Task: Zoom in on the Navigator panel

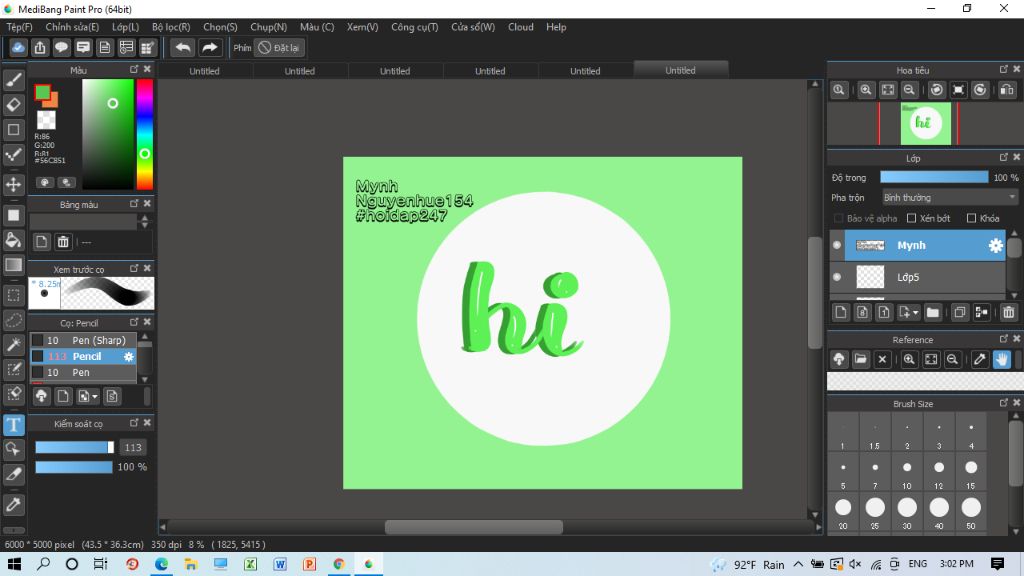Action: (x=865, y=90)
